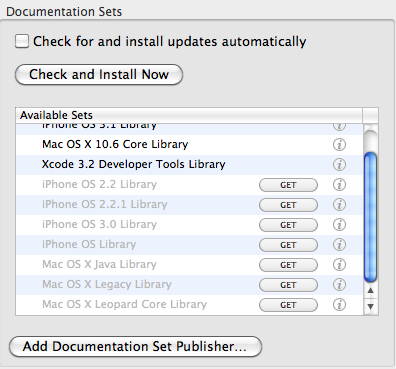
Task: Select Mac OS X Java Library row text
Action: pyautogui.click(x=99, y=264)
